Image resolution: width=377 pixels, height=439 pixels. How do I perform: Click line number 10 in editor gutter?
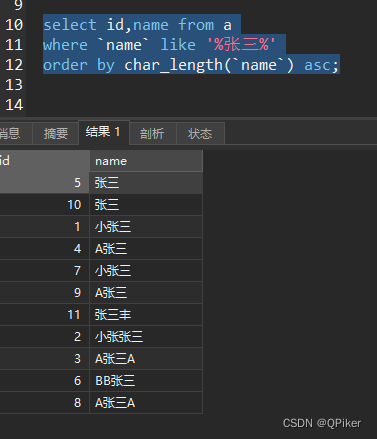click(x=14, y=25)
